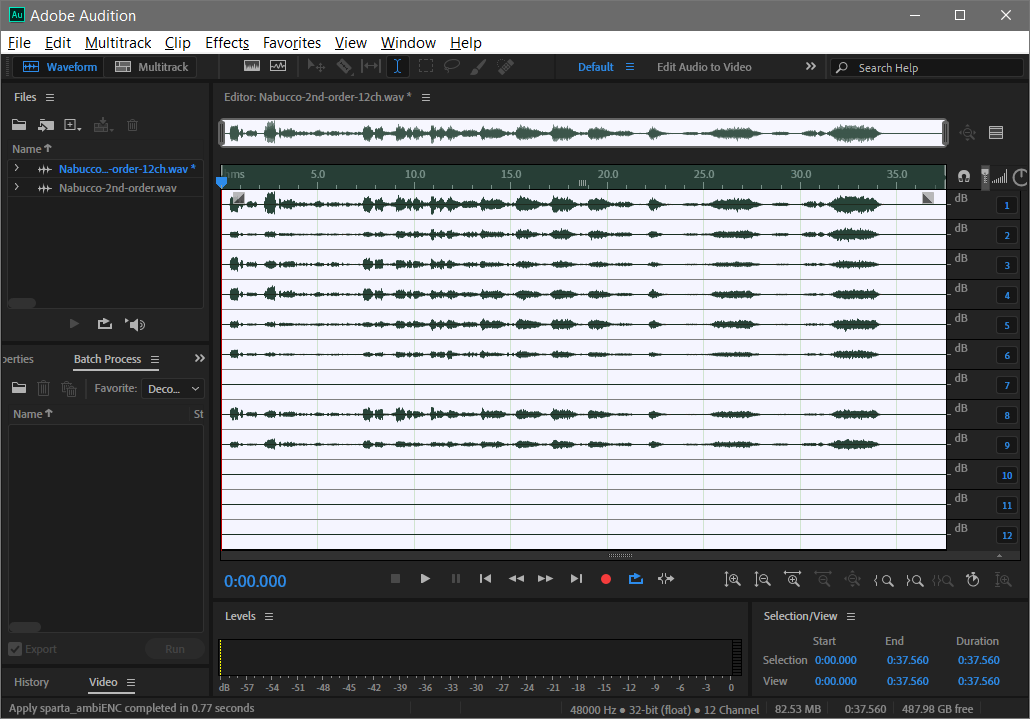Screen dimensions: 1030x719
Task: Show the Spectral Pitch Display
Action: click(278, 66)
